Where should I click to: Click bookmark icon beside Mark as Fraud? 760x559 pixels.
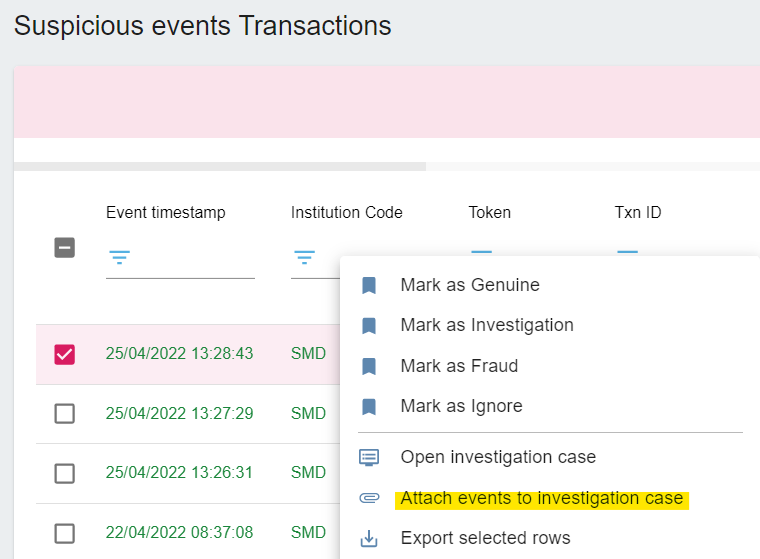[369, 367]
